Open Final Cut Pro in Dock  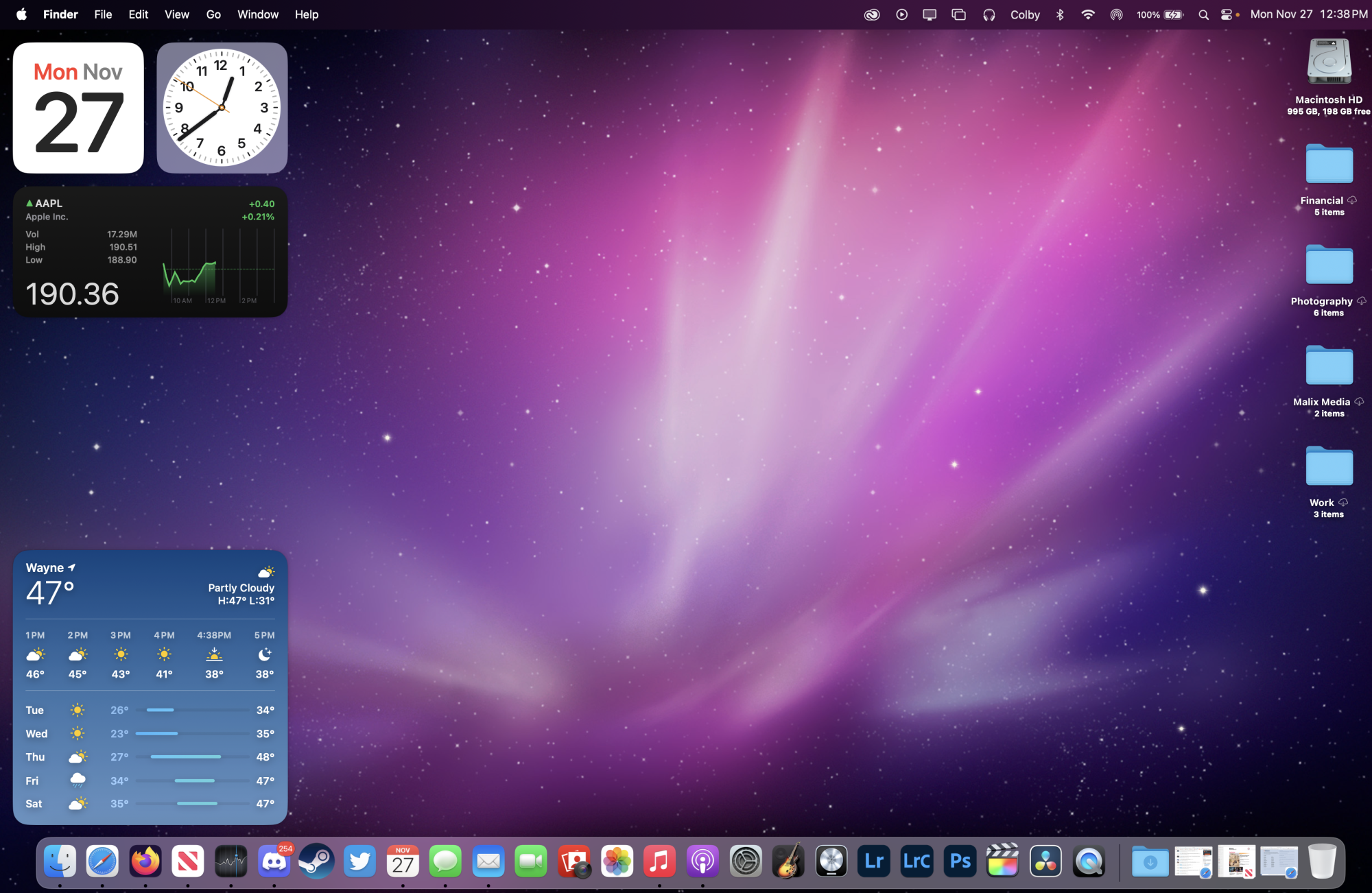pyautogui.click(x=1002, y=862)
